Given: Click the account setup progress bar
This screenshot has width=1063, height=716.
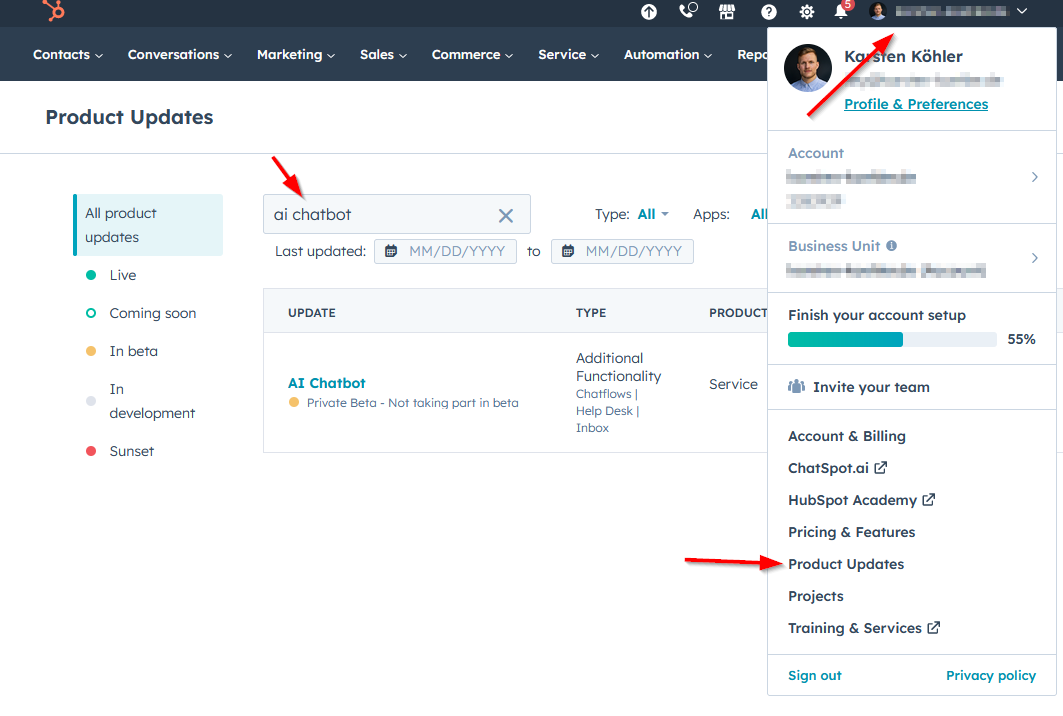Looking at the screenshot, I should pyautogui.click(x=891, y=339).
